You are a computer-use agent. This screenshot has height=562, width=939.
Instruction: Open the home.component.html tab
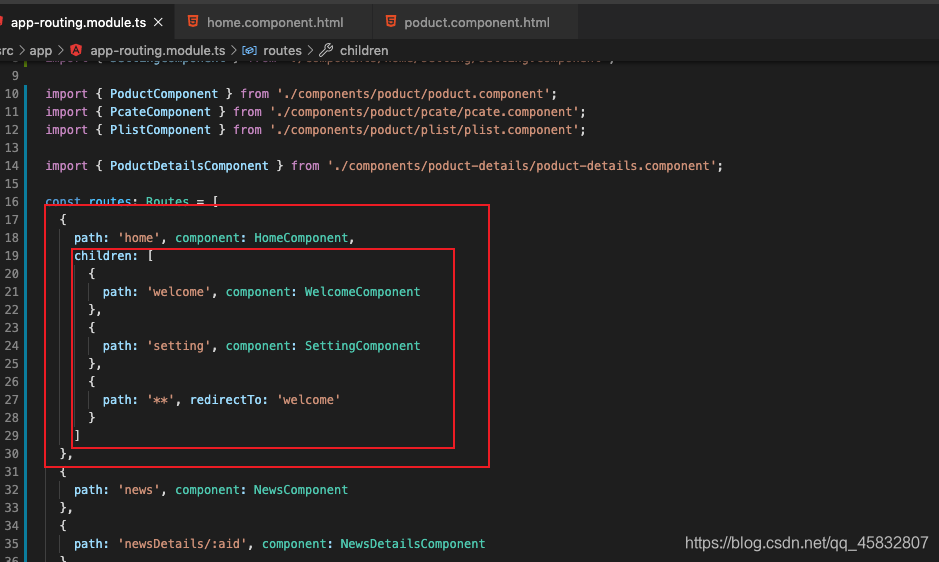click(275, 22)
